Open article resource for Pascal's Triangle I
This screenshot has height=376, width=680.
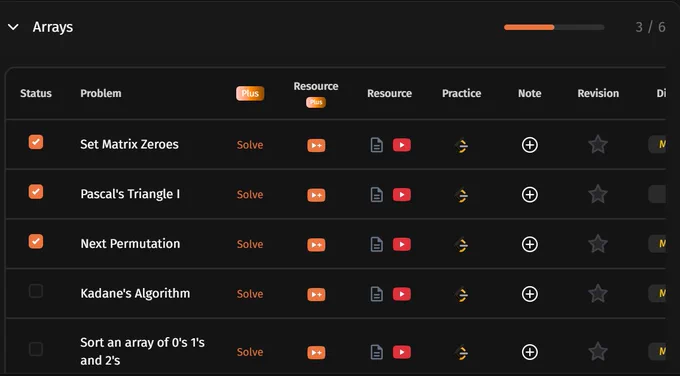(x=376, y=195)
